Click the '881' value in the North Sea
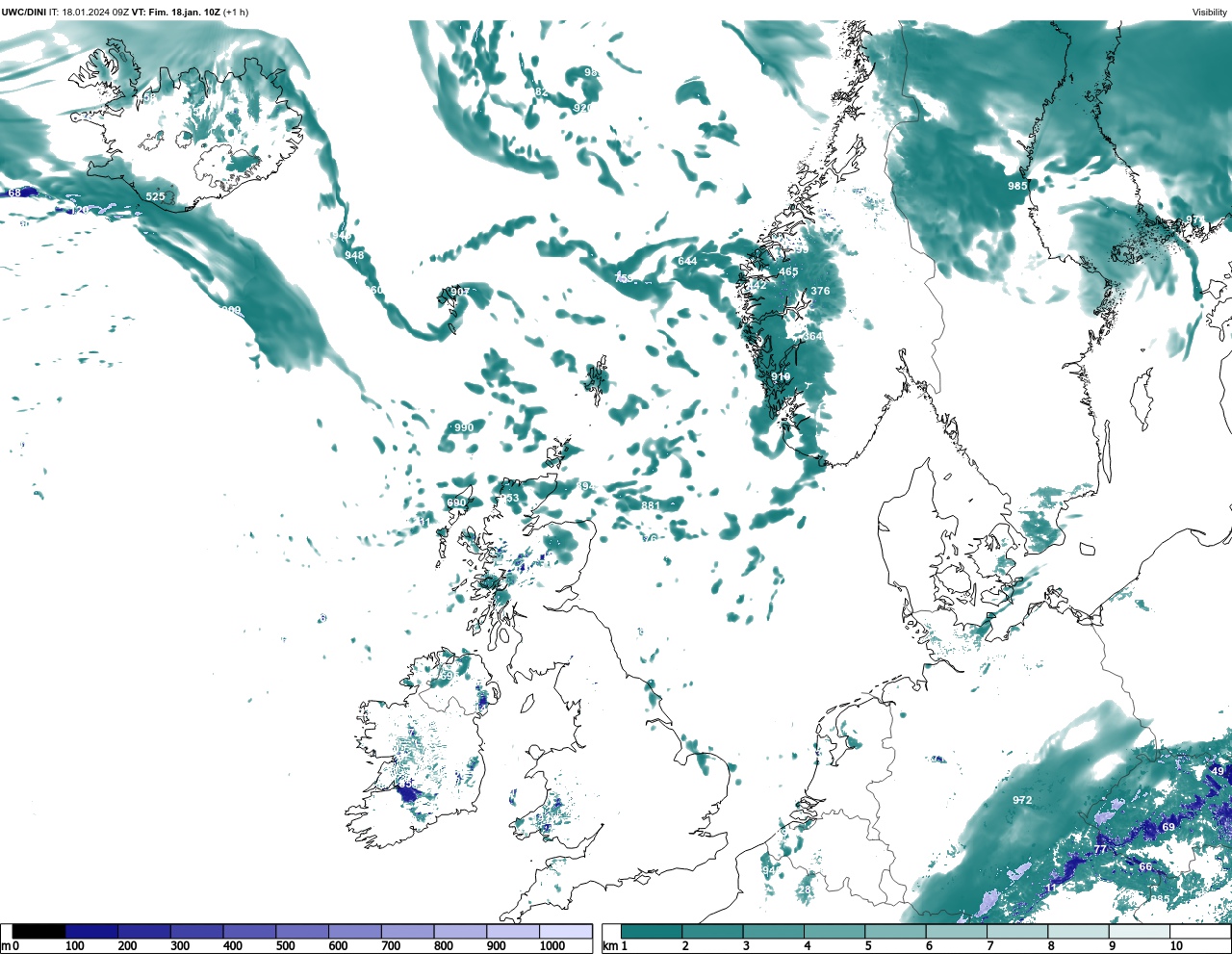The height and width of the screenshot is (954, 1232). tap(652, 505)
